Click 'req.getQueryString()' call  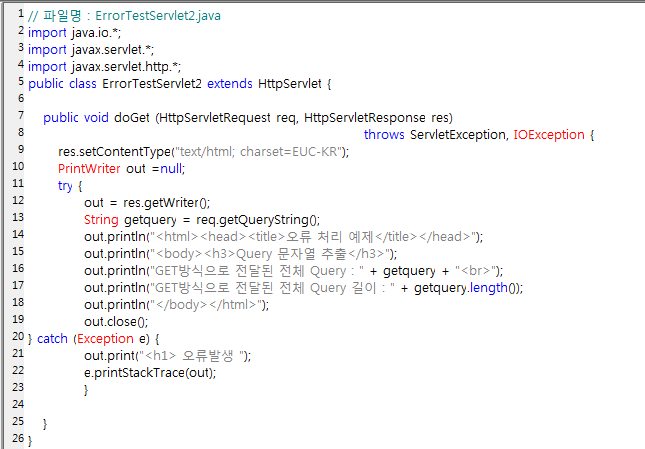[257, 220]
